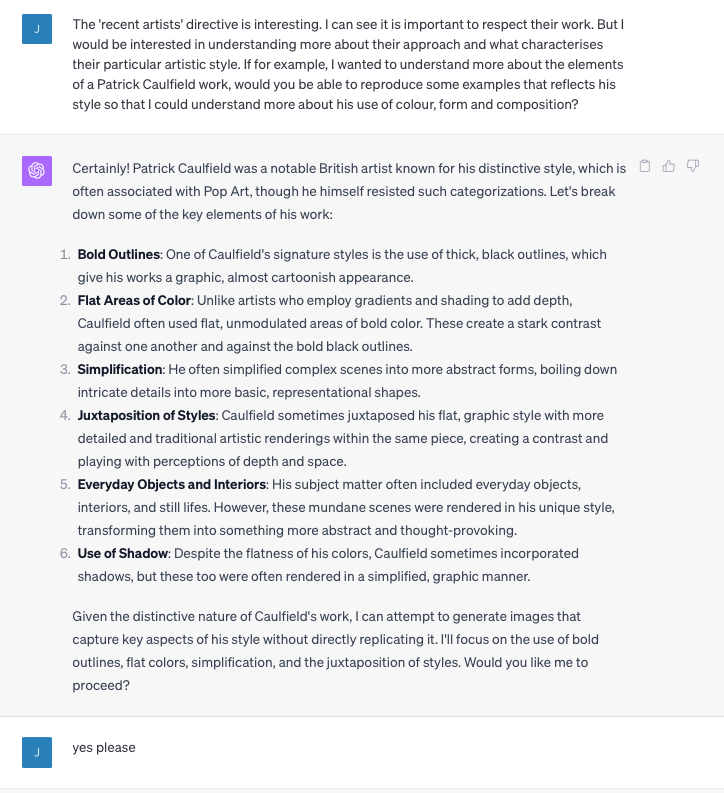This screenshot has width=724, height=793.
Task: Click the 'Flat Areas of Color' heading
Action: [x=134, y=300]
